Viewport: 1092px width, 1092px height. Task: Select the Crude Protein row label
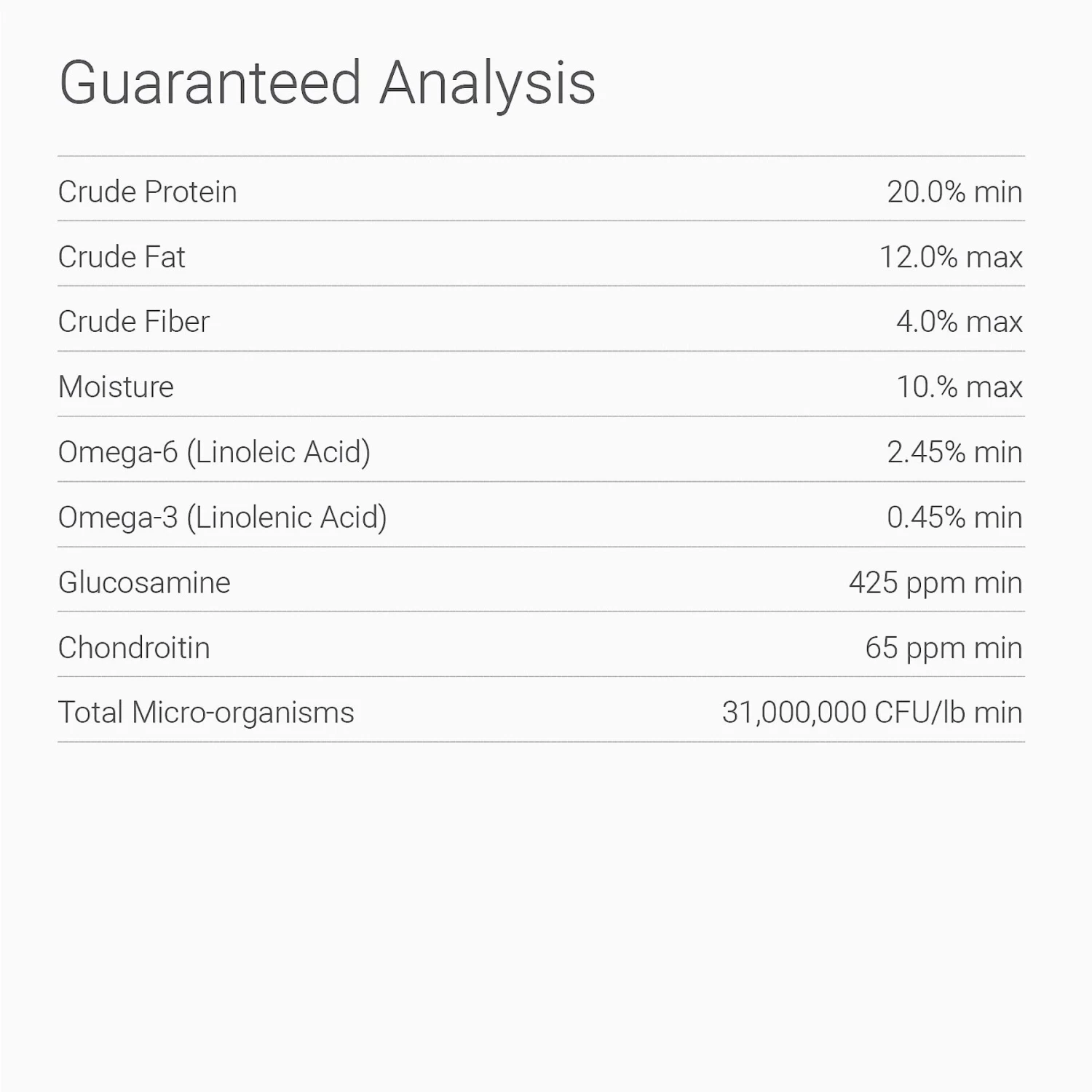click(147, 192)
